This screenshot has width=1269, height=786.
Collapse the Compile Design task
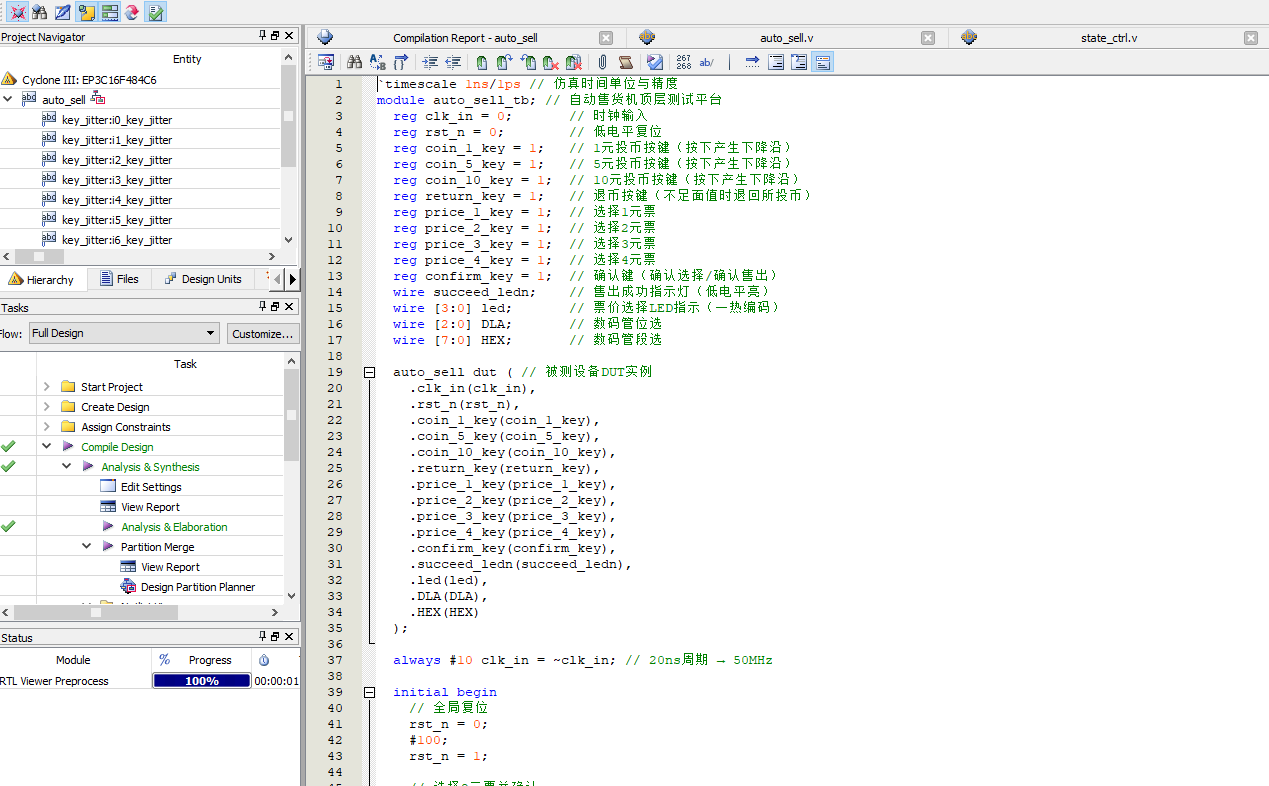46,447
